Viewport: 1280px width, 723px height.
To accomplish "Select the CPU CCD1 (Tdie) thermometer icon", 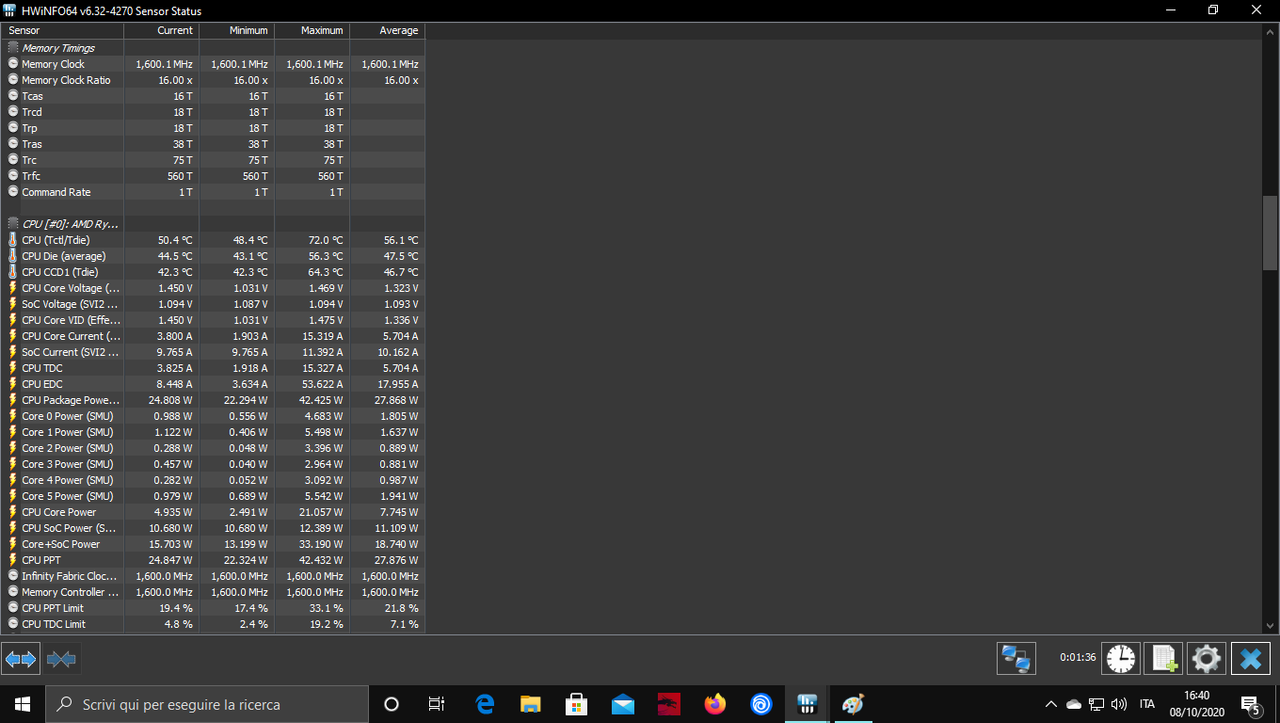I will [x=13, y=272].
